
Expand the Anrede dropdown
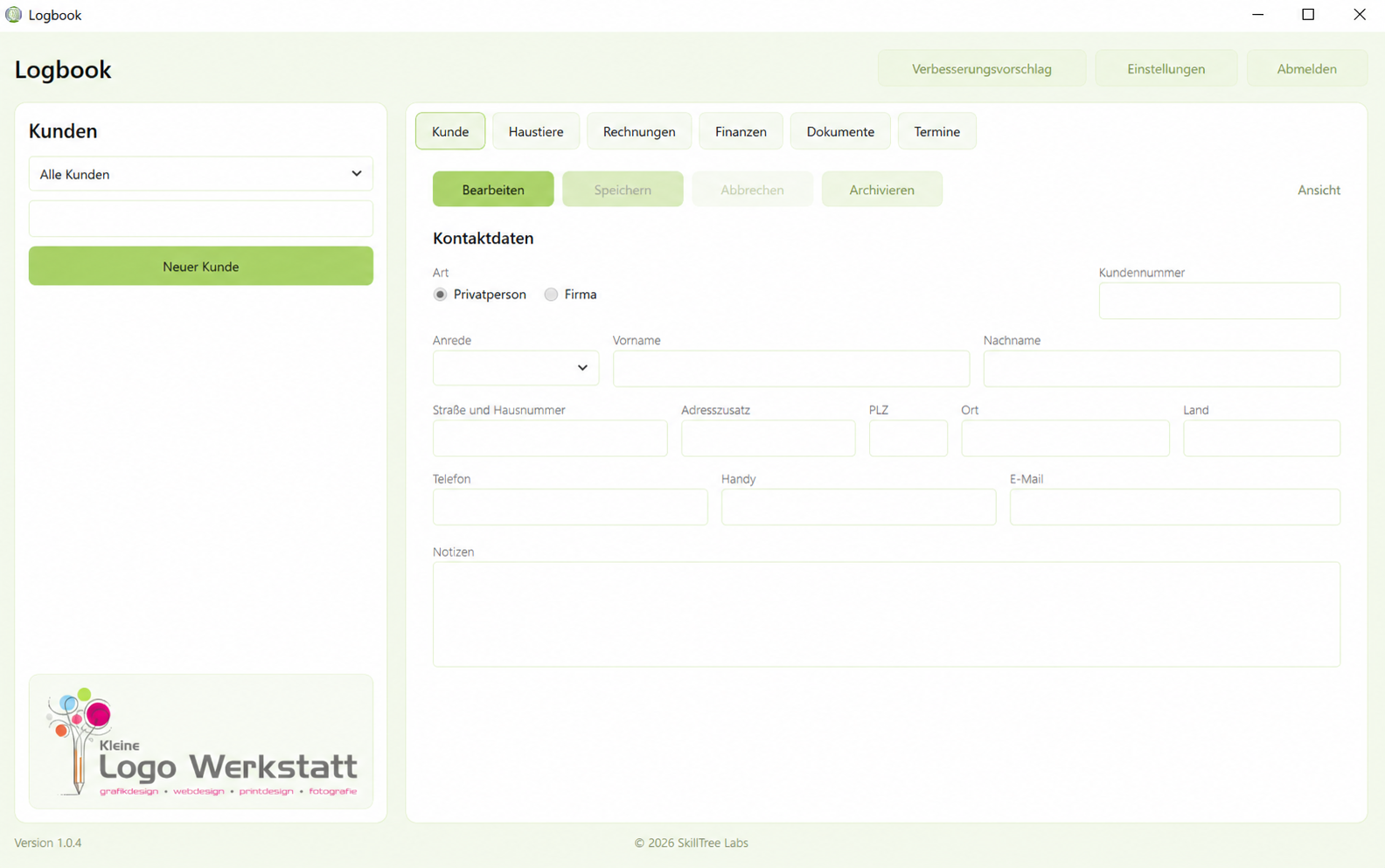pos(516,368)
